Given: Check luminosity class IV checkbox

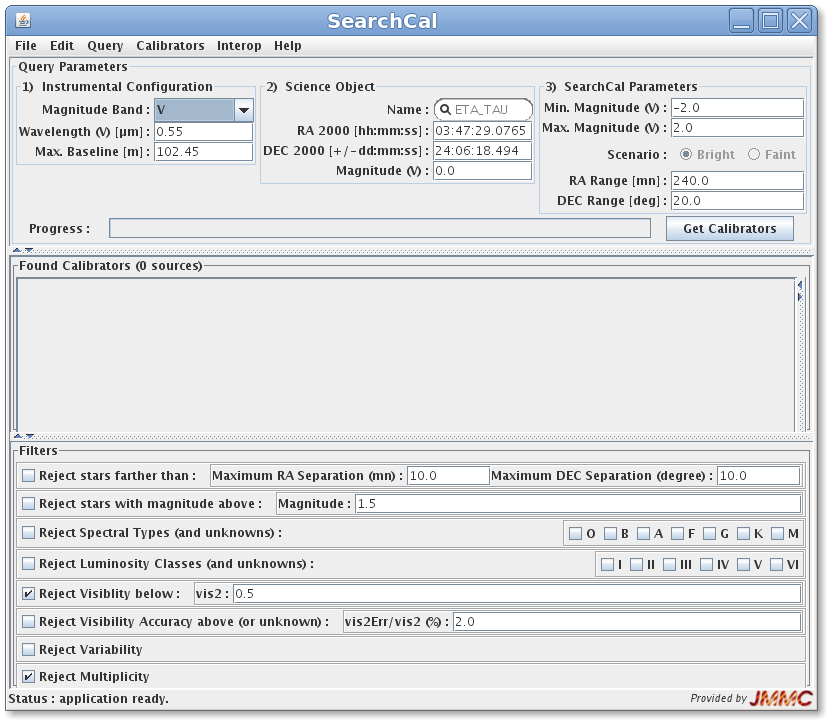Looking at the screenshot, I should point(706,565).
